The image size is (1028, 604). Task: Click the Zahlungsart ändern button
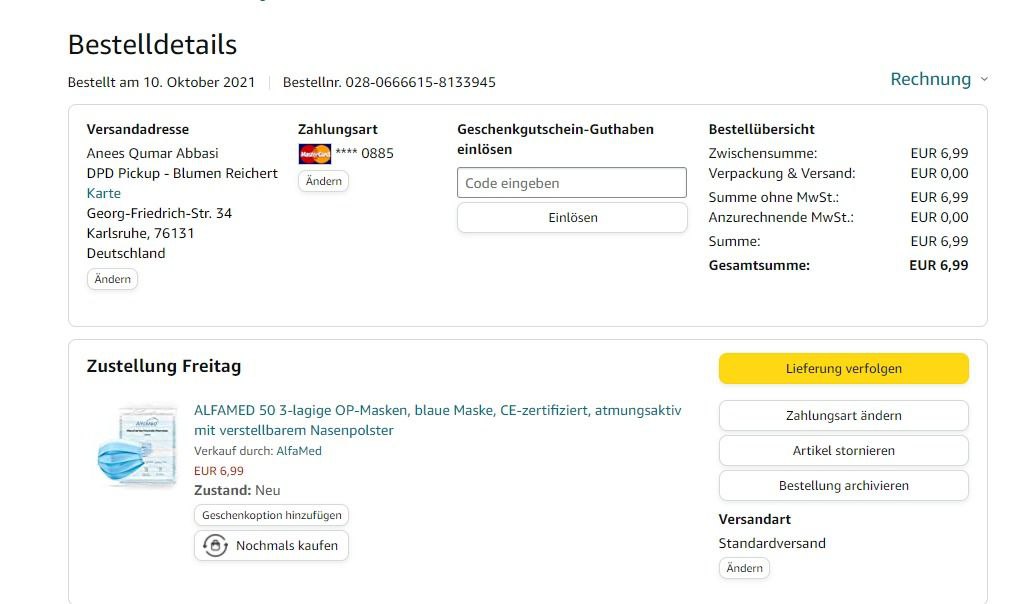click(843, 416)
